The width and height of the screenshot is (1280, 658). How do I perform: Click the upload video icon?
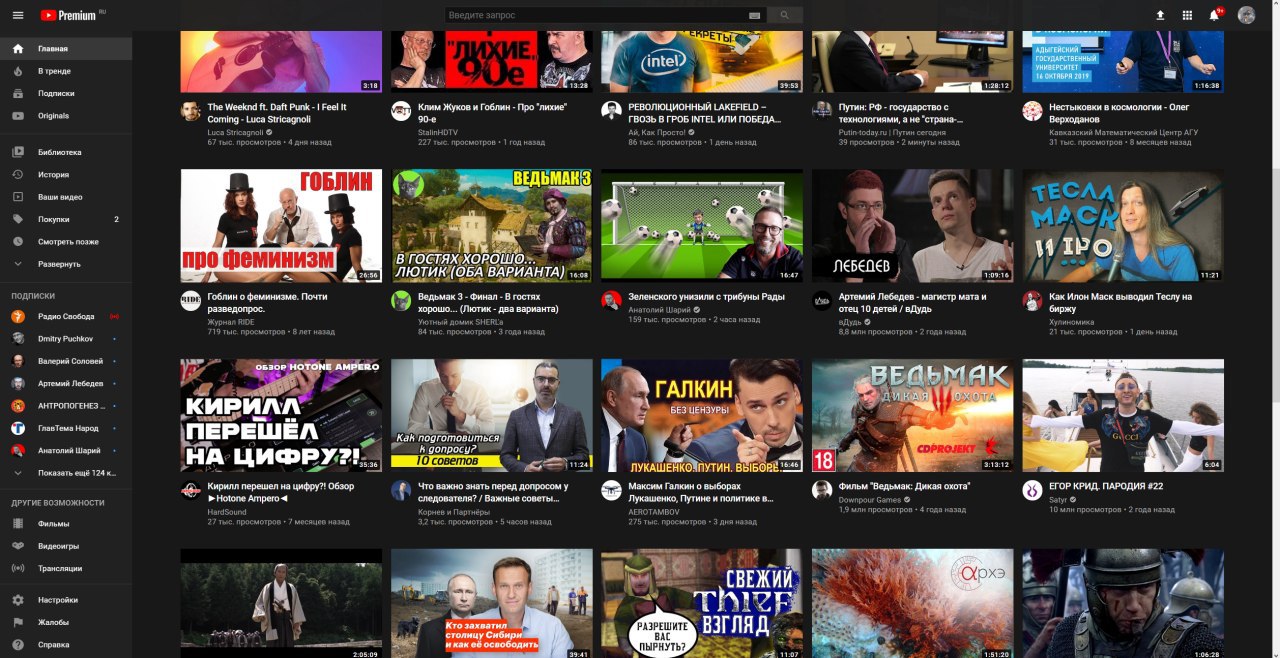pyautogui.click(x=1160, y=15)
